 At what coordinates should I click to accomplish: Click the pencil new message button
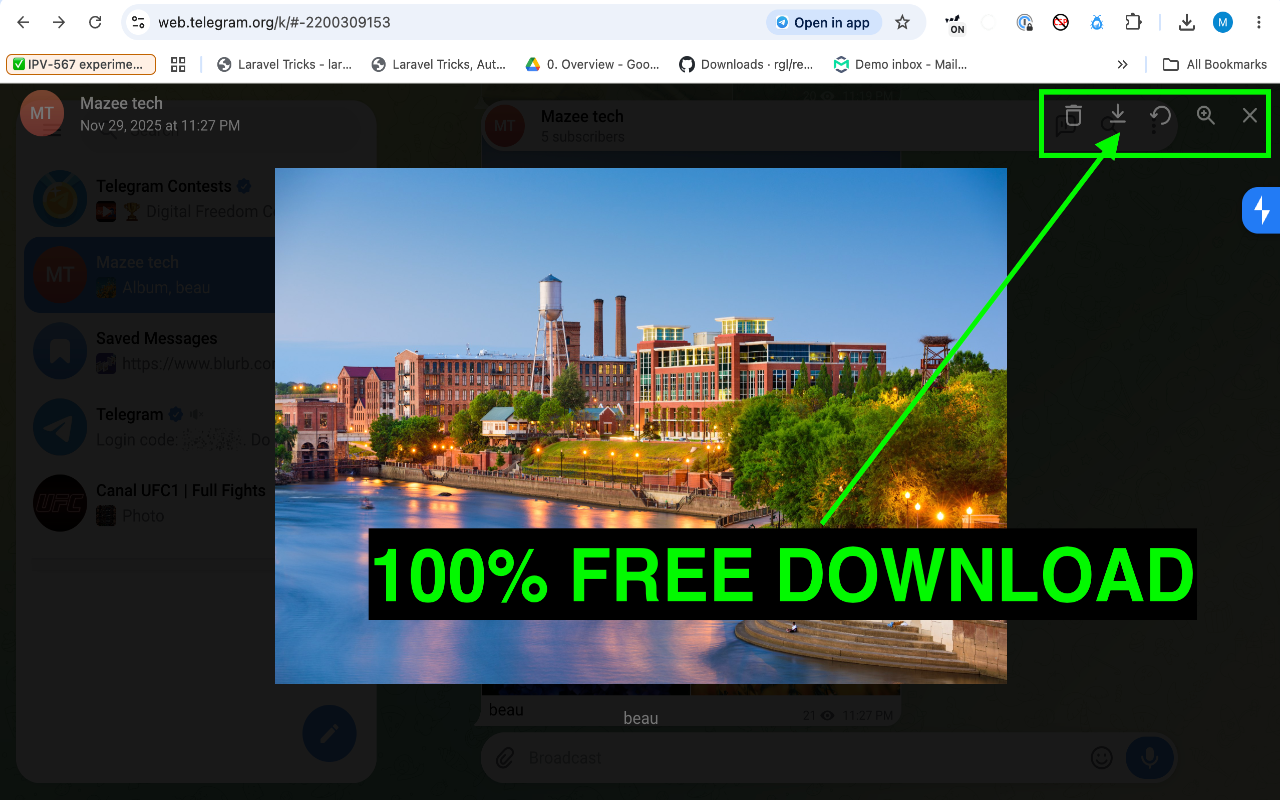click(x=330, y=735)
